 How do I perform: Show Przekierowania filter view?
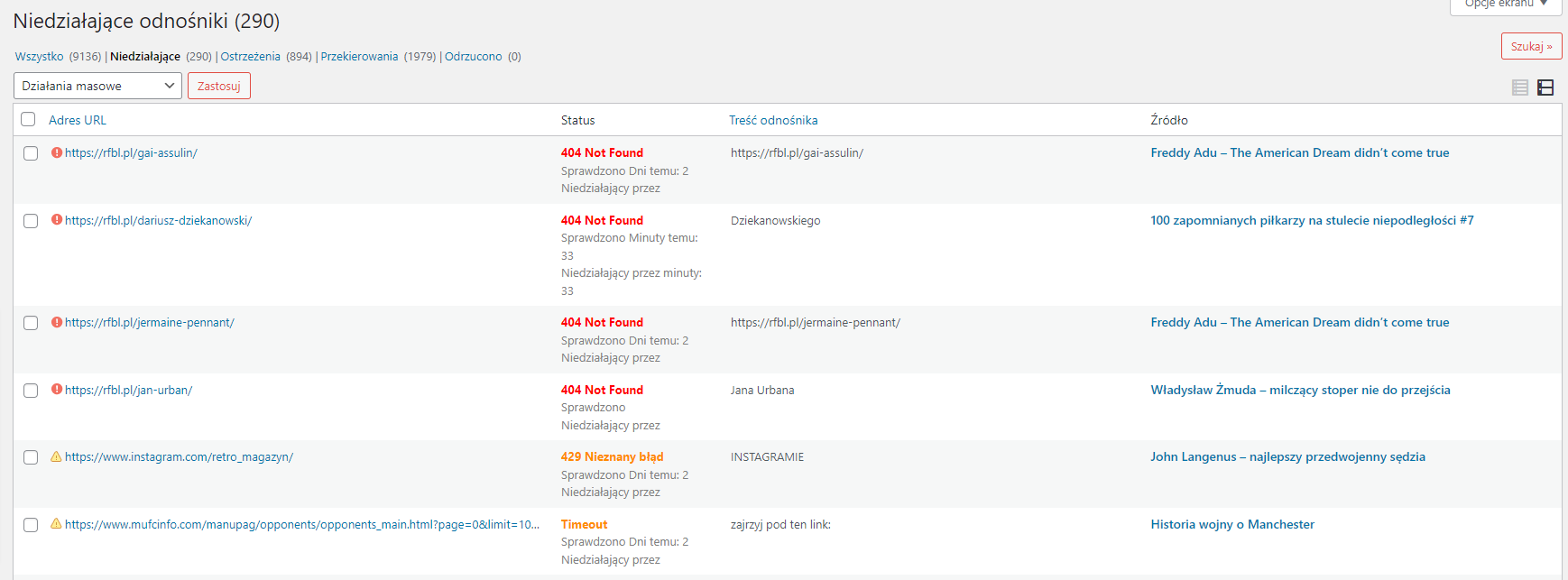359,57
